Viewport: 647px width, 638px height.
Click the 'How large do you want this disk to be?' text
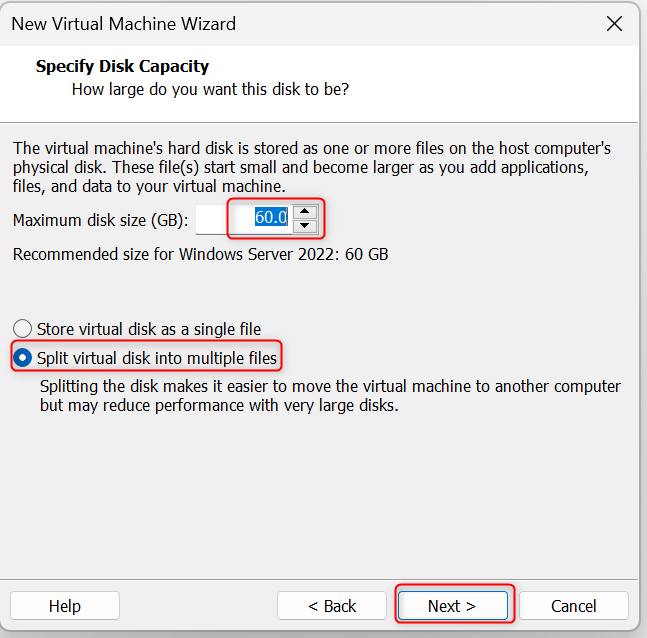210,90
